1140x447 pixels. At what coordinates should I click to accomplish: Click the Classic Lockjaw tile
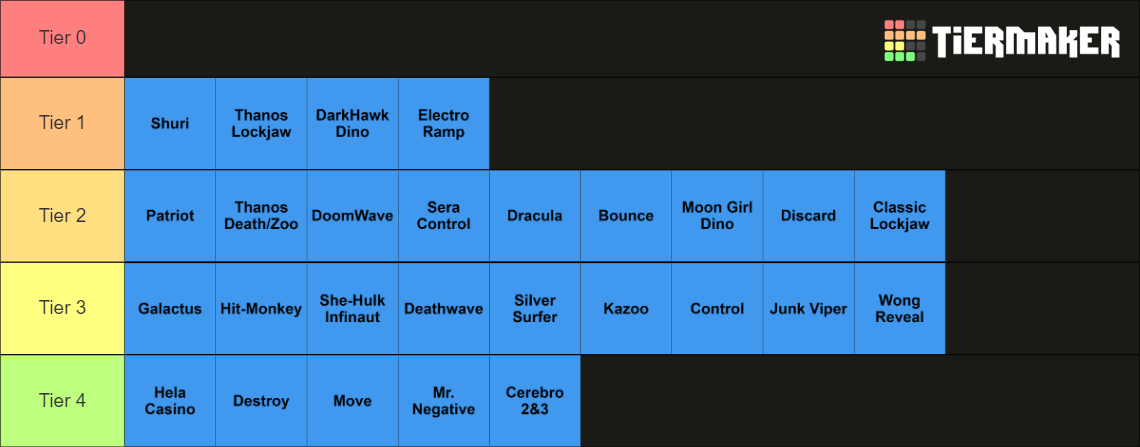pos(899,216)
